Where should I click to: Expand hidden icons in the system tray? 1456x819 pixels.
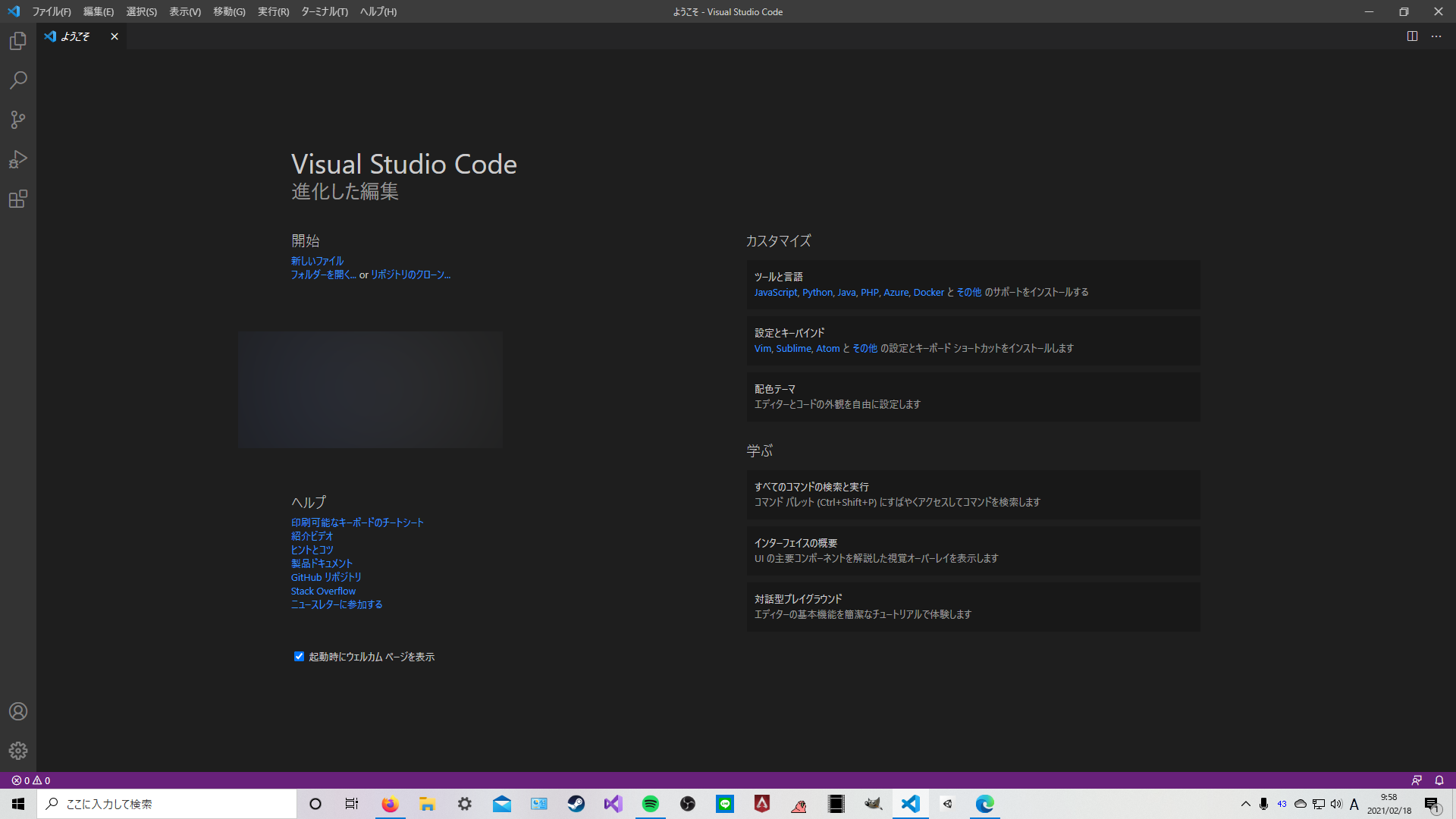tap(1244, 804)
